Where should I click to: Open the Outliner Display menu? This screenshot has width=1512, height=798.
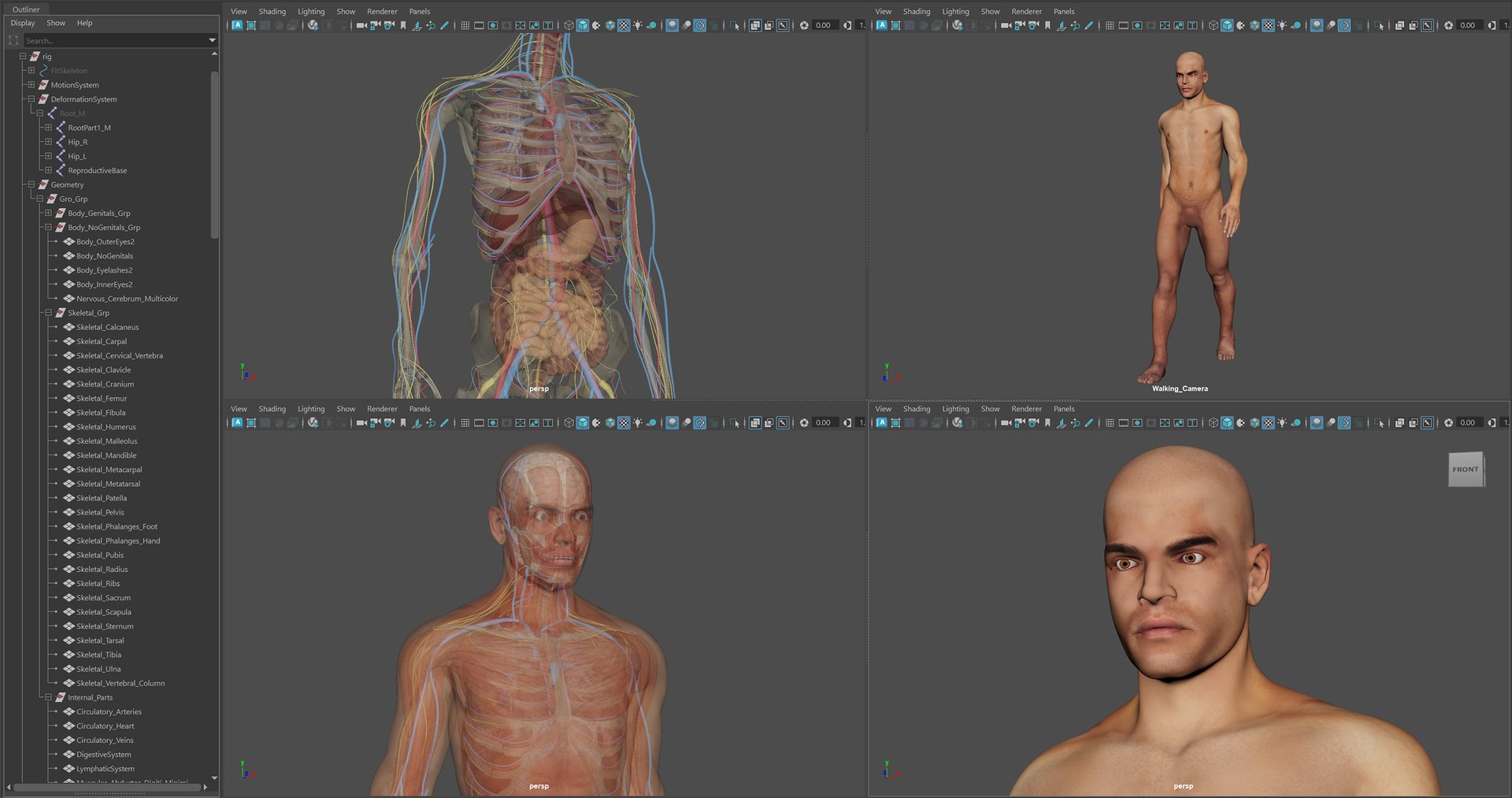coord(23,24)
